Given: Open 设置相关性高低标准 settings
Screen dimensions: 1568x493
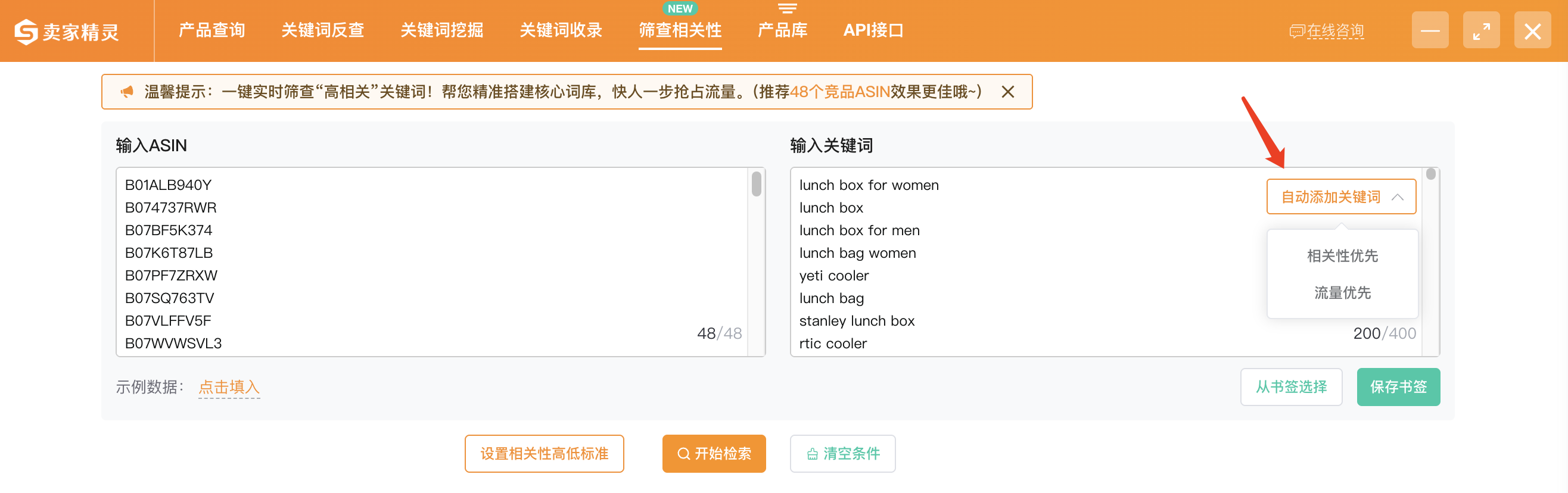Looking at the screenshot, I should click(544, 454).
